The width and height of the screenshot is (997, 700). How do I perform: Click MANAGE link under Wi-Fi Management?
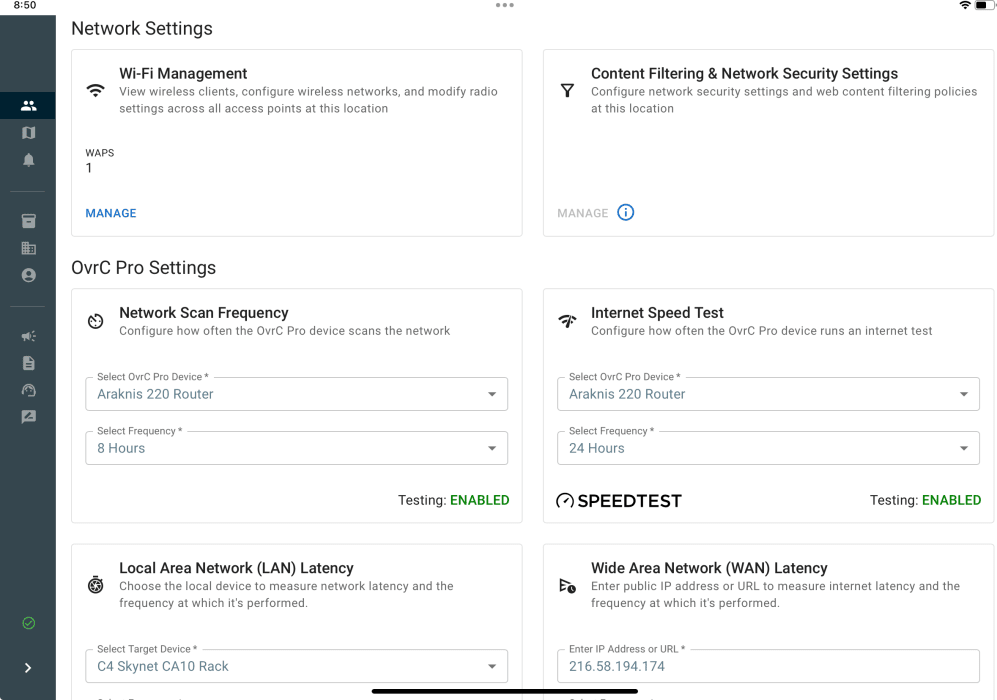(111, 213)
